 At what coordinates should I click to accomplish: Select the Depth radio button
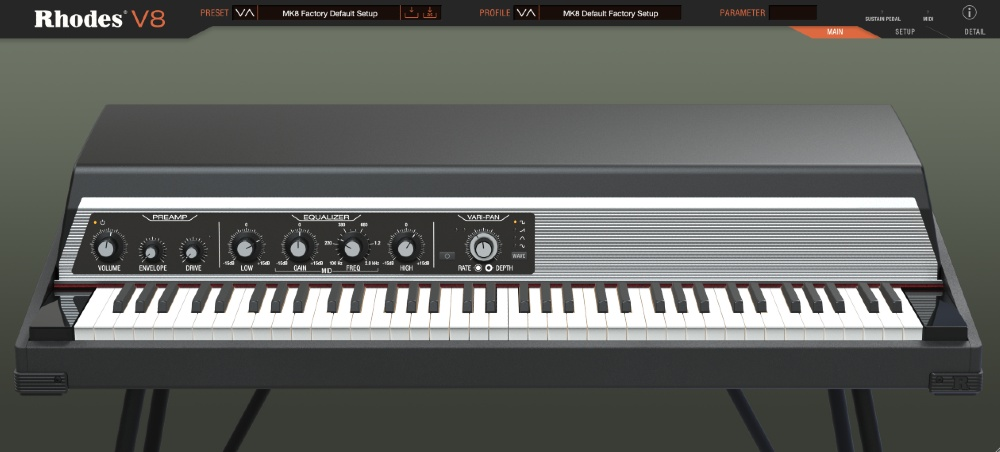489,268
